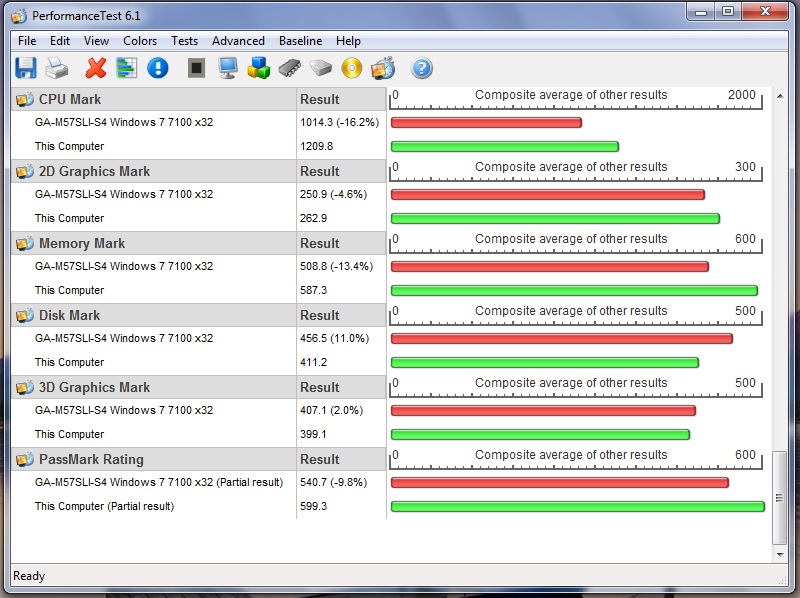Click This Computer (Partial result) row
This screenshot has height=598, width=800.
coord(104,506)
